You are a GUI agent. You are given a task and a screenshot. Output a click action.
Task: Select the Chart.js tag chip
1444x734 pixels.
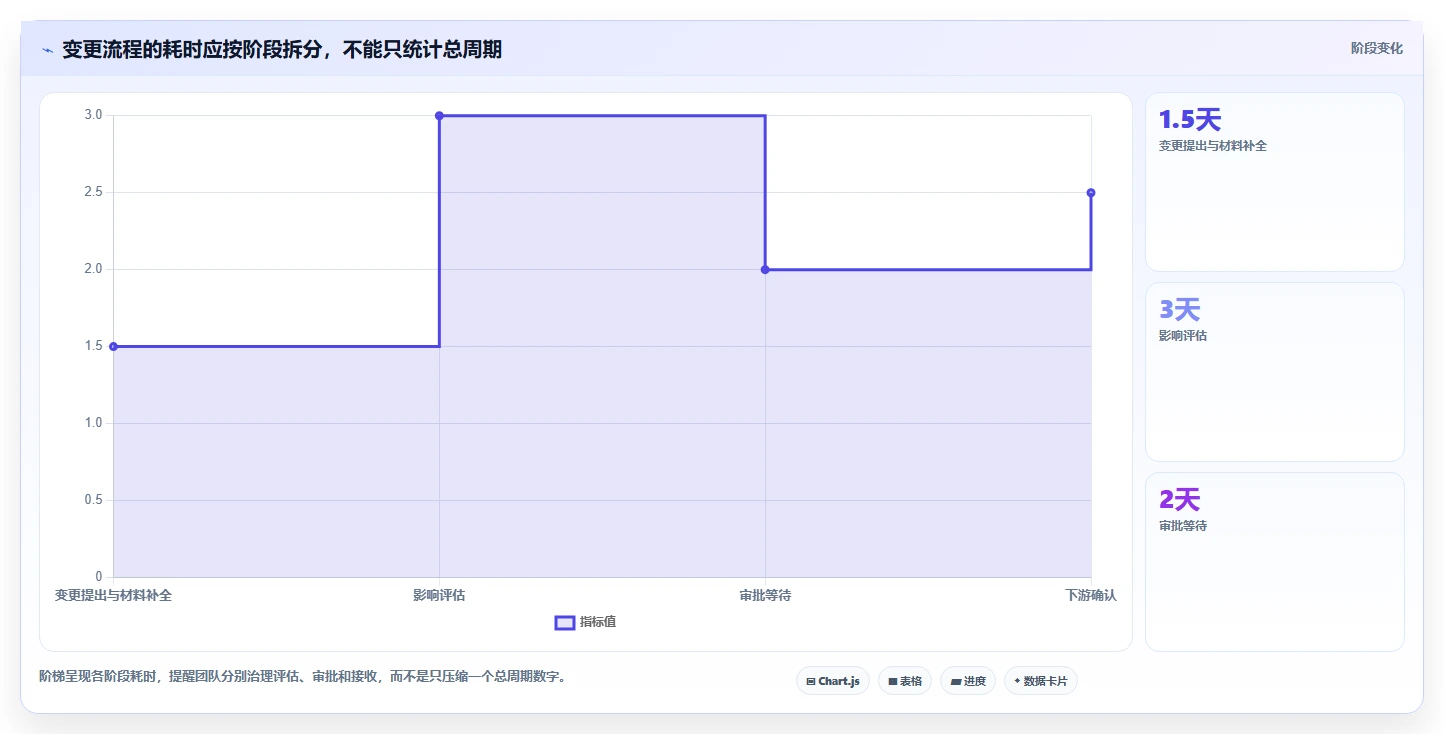click(833, 681)
